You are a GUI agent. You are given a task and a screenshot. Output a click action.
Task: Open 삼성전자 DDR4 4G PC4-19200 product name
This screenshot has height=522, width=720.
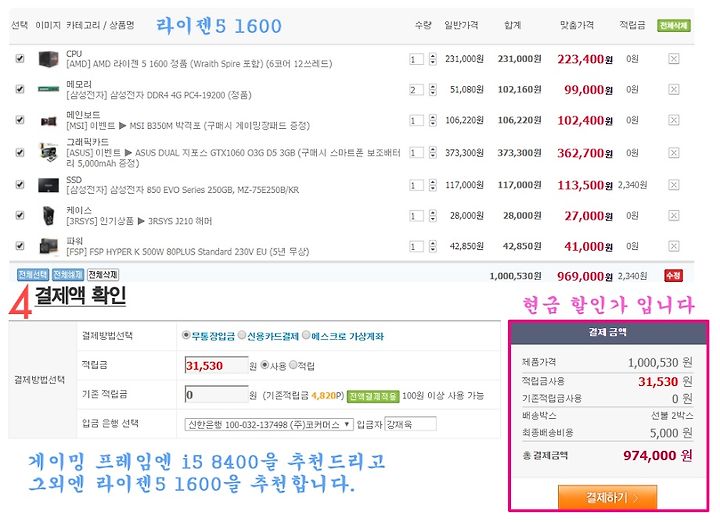point(159,95)
